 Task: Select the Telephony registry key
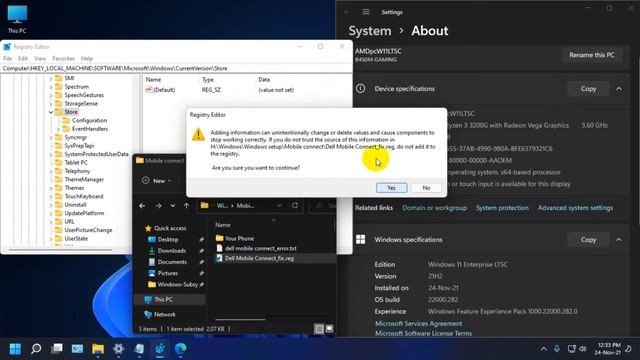click(77, 171)
